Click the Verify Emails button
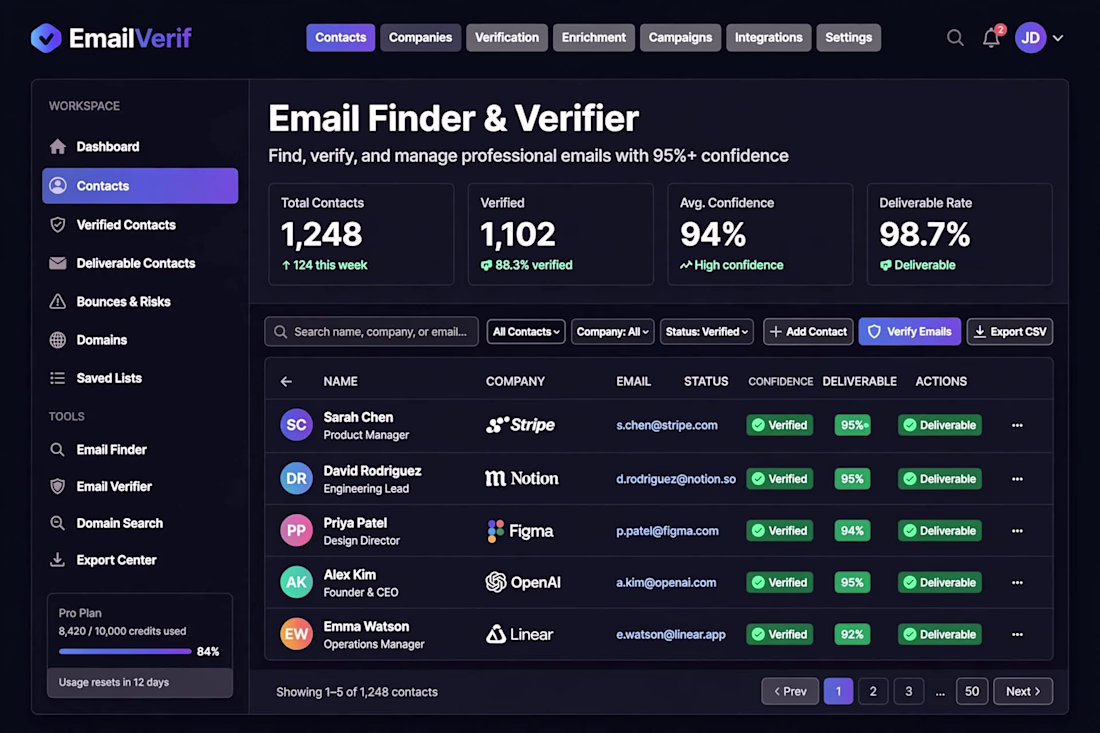 909,332
